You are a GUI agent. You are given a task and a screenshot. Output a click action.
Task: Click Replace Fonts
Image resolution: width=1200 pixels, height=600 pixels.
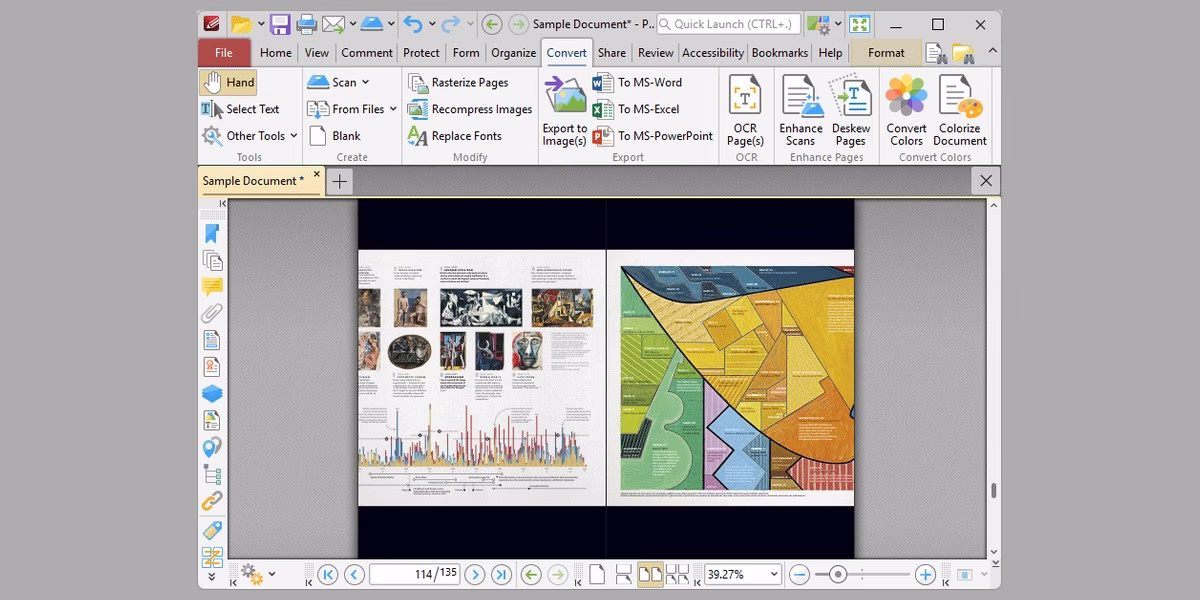454,136
